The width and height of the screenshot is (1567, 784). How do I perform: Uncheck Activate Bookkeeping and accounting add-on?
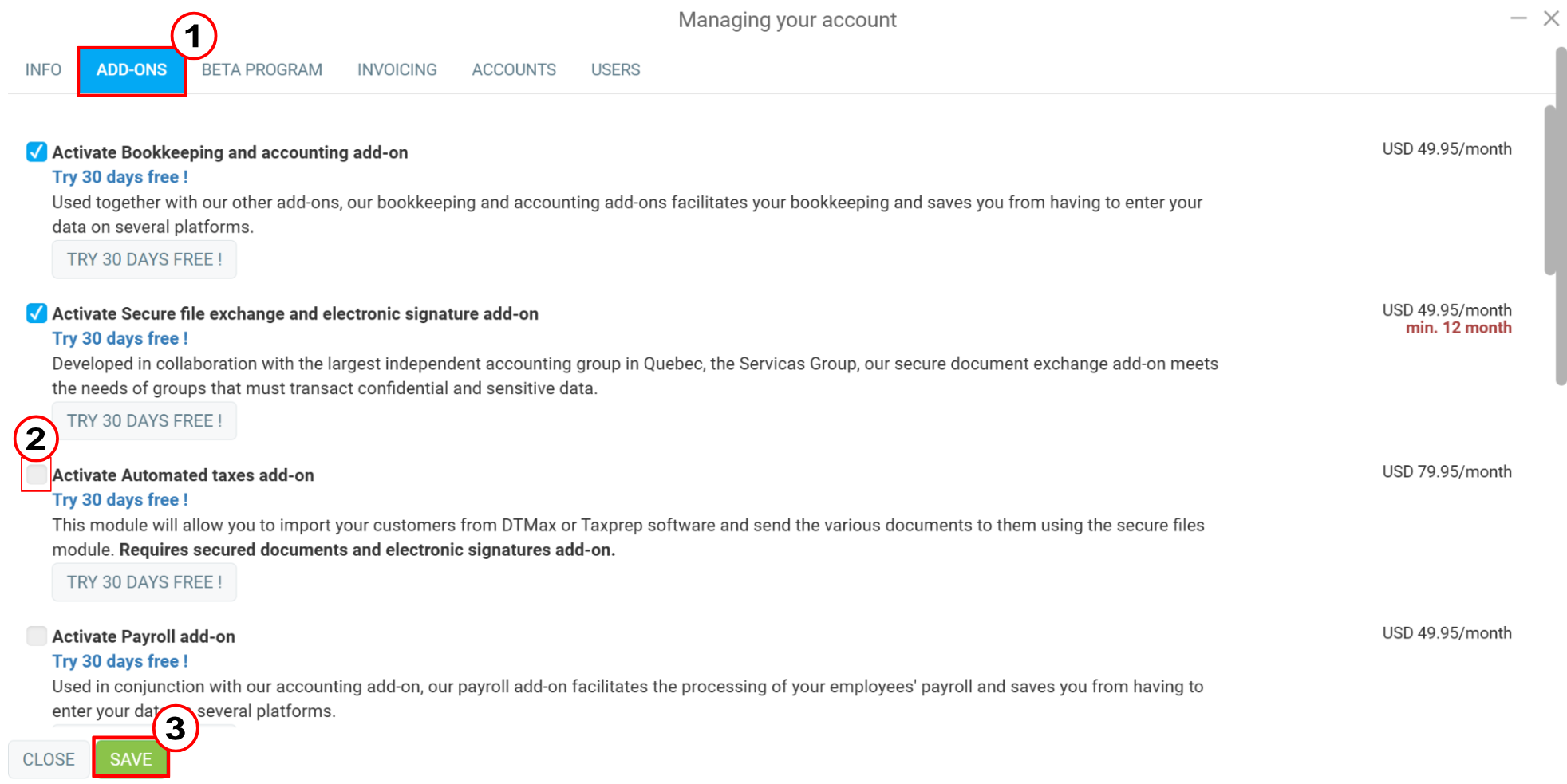pyautogui.click(x=36, y=152)
